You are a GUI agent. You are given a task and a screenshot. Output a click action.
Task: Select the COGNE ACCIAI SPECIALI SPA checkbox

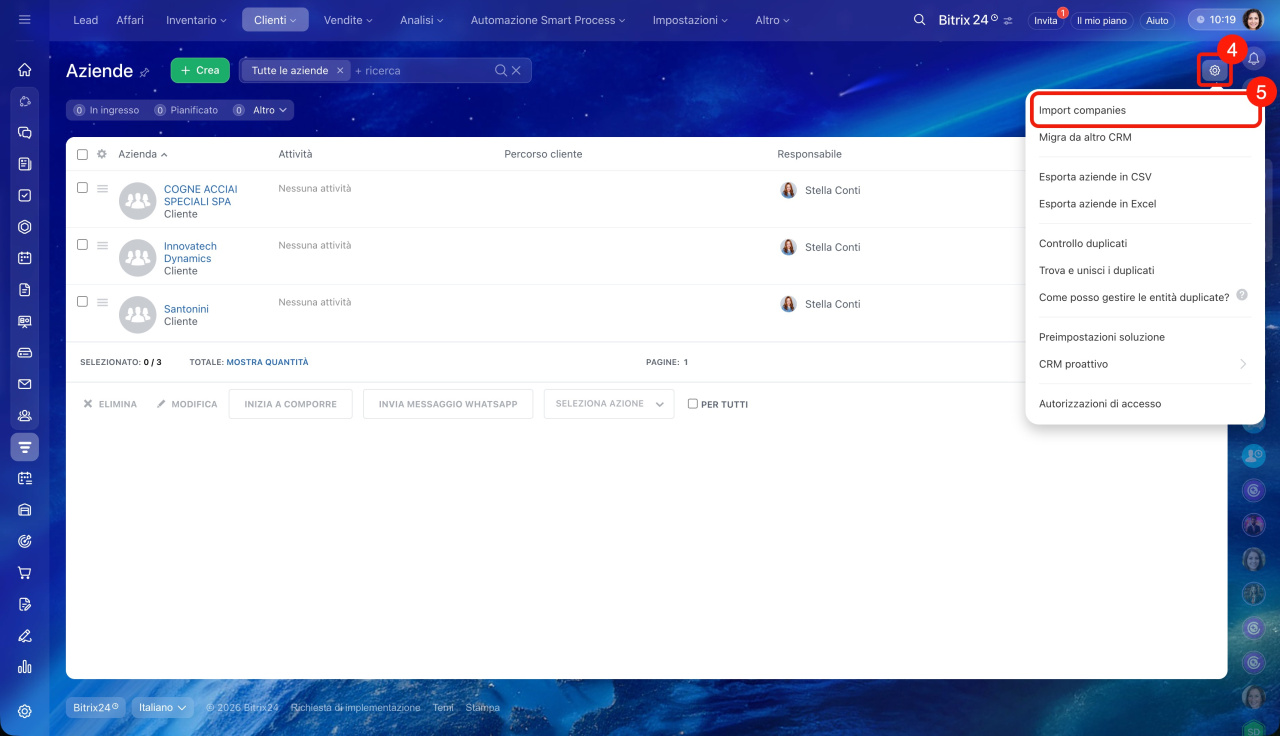83,188
